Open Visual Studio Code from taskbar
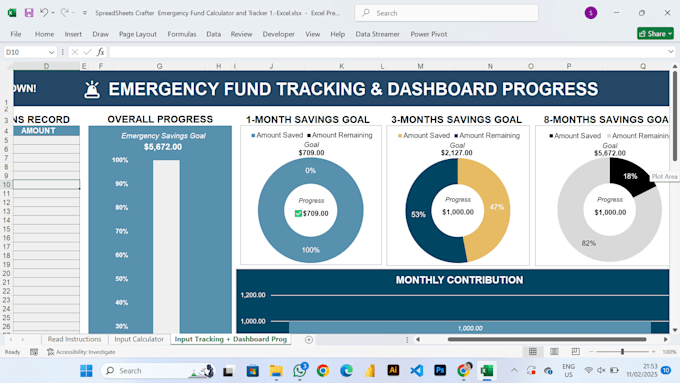 point(416,370)
